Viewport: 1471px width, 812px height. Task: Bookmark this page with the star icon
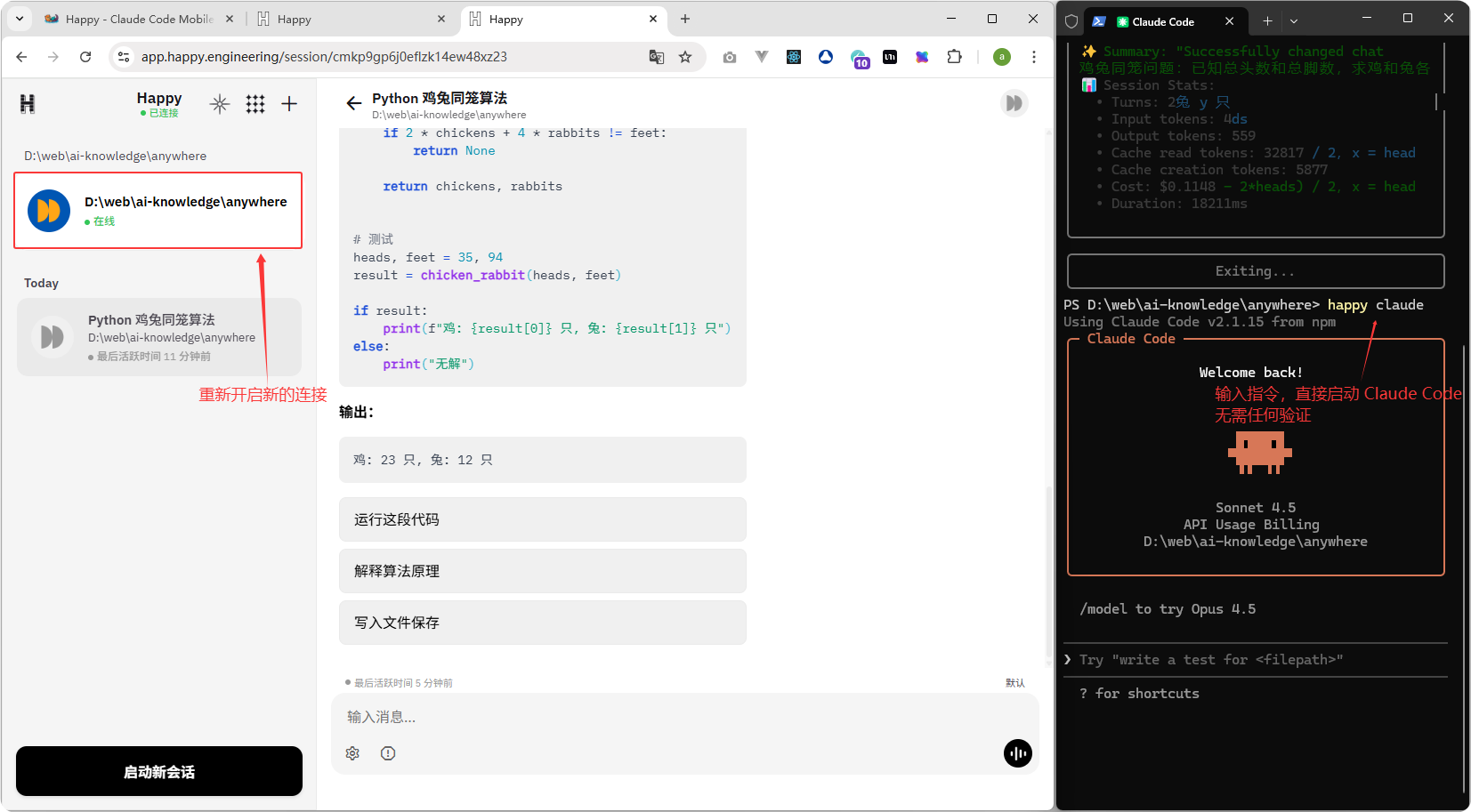685,57
